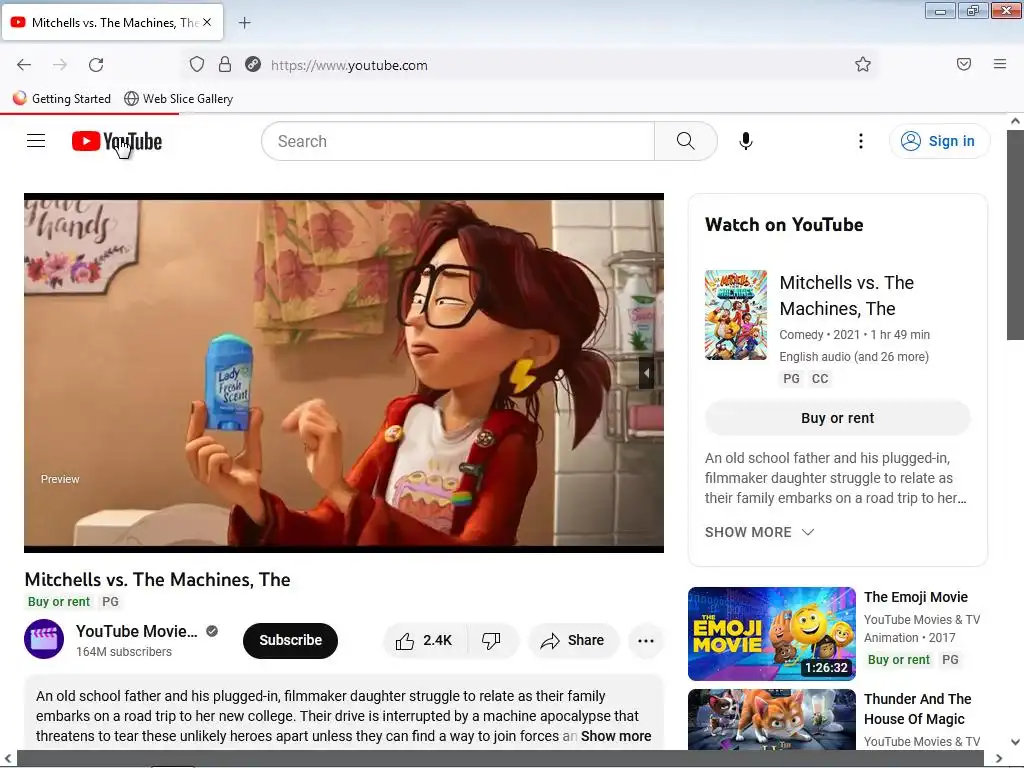Expand SHOW MORE in movie info card
Screen dimensions: 1024x768
pos(760,532)
